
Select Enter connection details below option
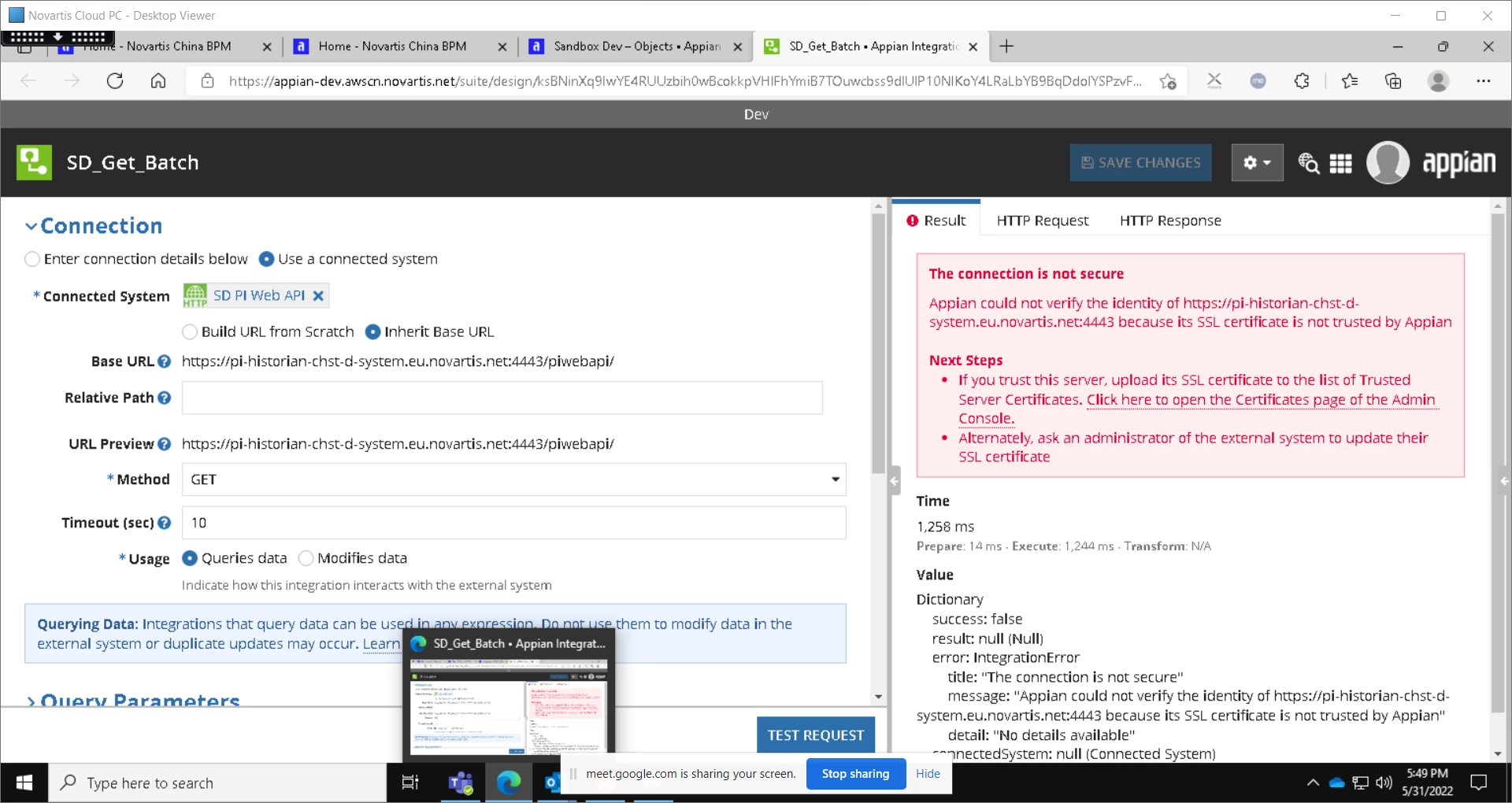[32, 259]
